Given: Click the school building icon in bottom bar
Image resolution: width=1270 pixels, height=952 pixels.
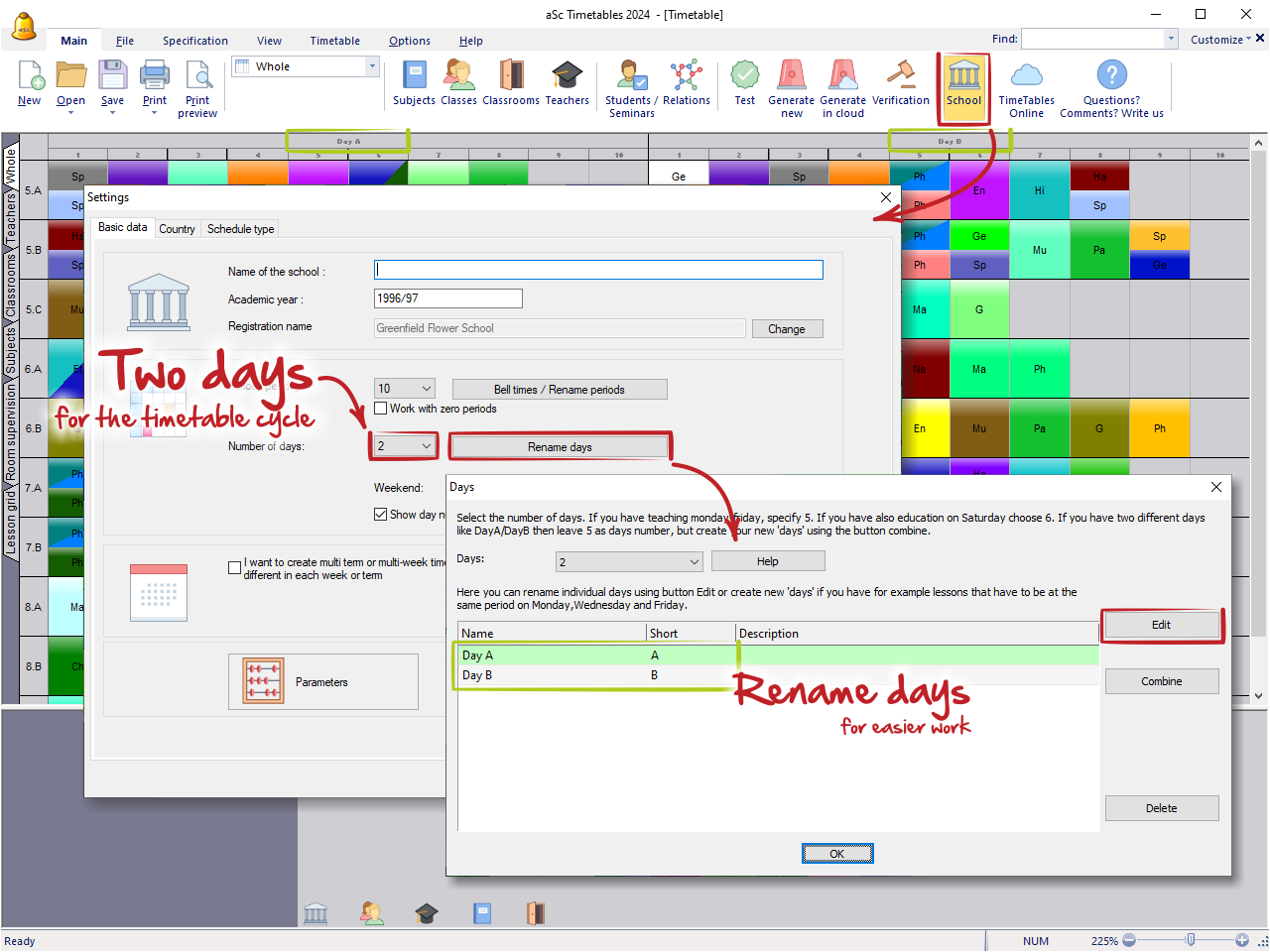Looking at the screenshot, I should click(x=316, y=913).
